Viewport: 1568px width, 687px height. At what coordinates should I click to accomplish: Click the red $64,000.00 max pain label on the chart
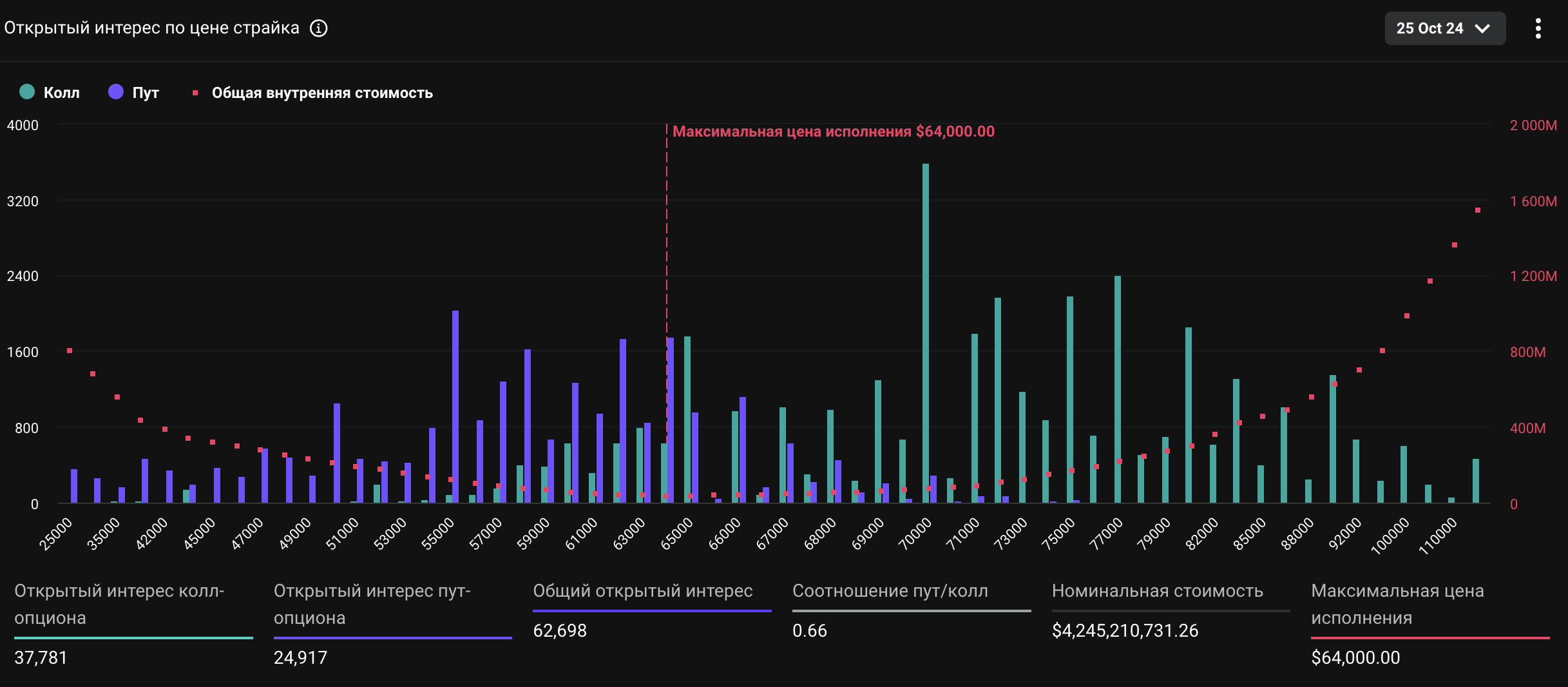[x=833, y=131]
